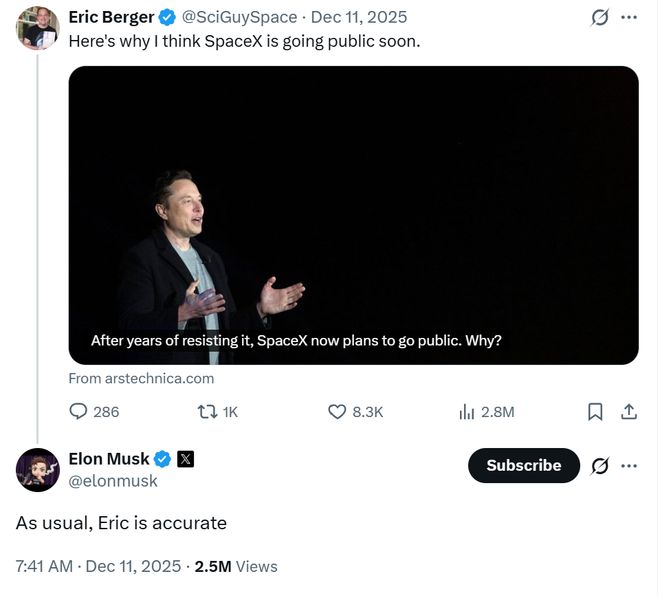Open Eric Berger's profile name link
Screen dimensions: 660x596
[x=111, y=17]
